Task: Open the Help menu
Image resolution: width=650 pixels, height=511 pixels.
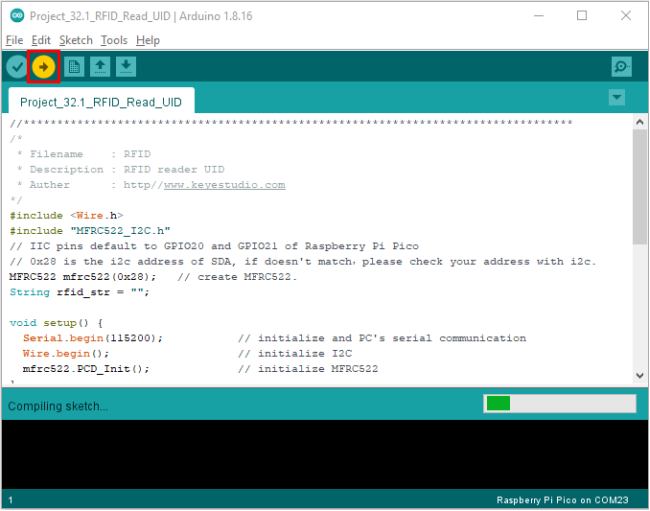Action: click(x=148, y=40)
